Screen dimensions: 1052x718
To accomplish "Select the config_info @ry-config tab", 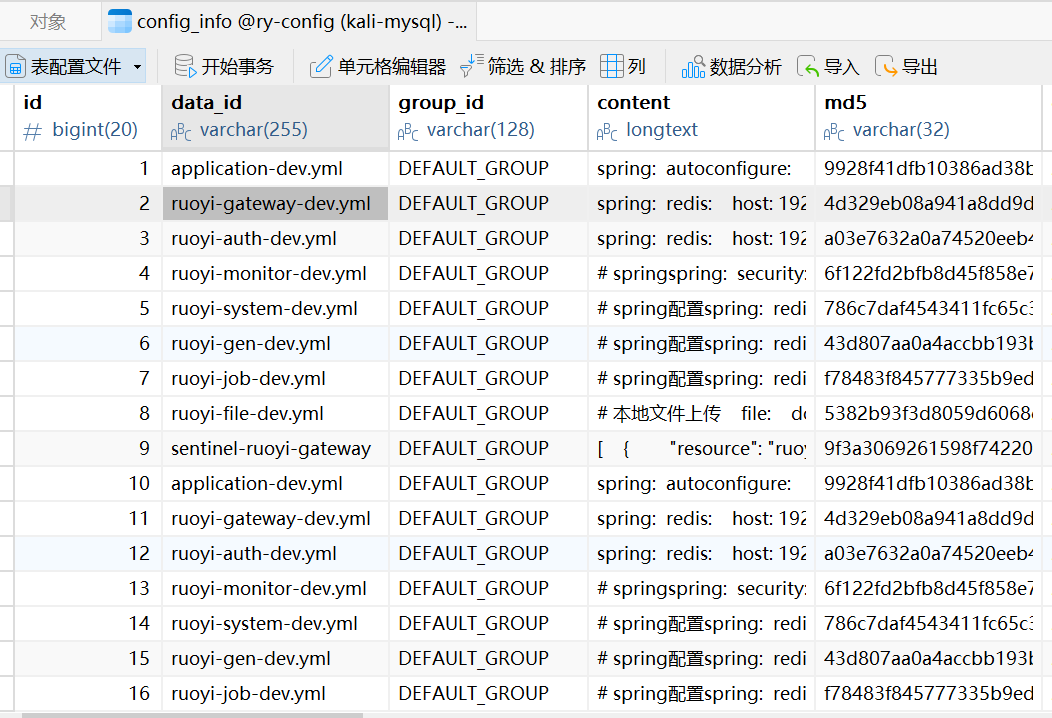I will [289, 22].
